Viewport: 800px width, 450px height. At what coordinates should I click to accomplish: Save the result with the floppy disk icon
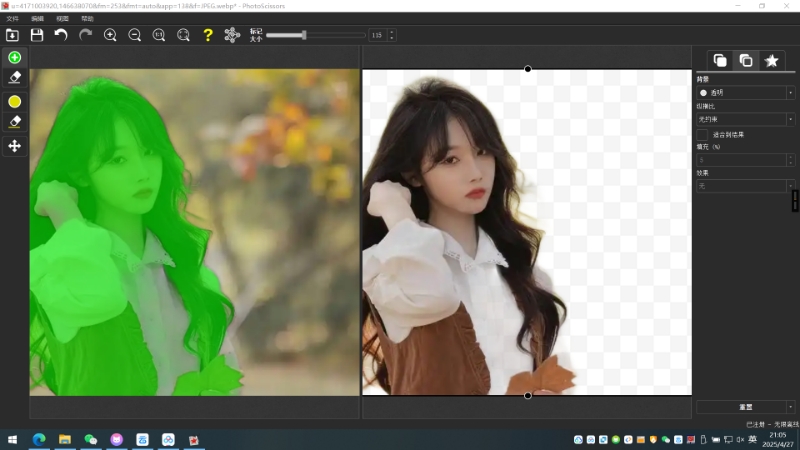point(37,35)
